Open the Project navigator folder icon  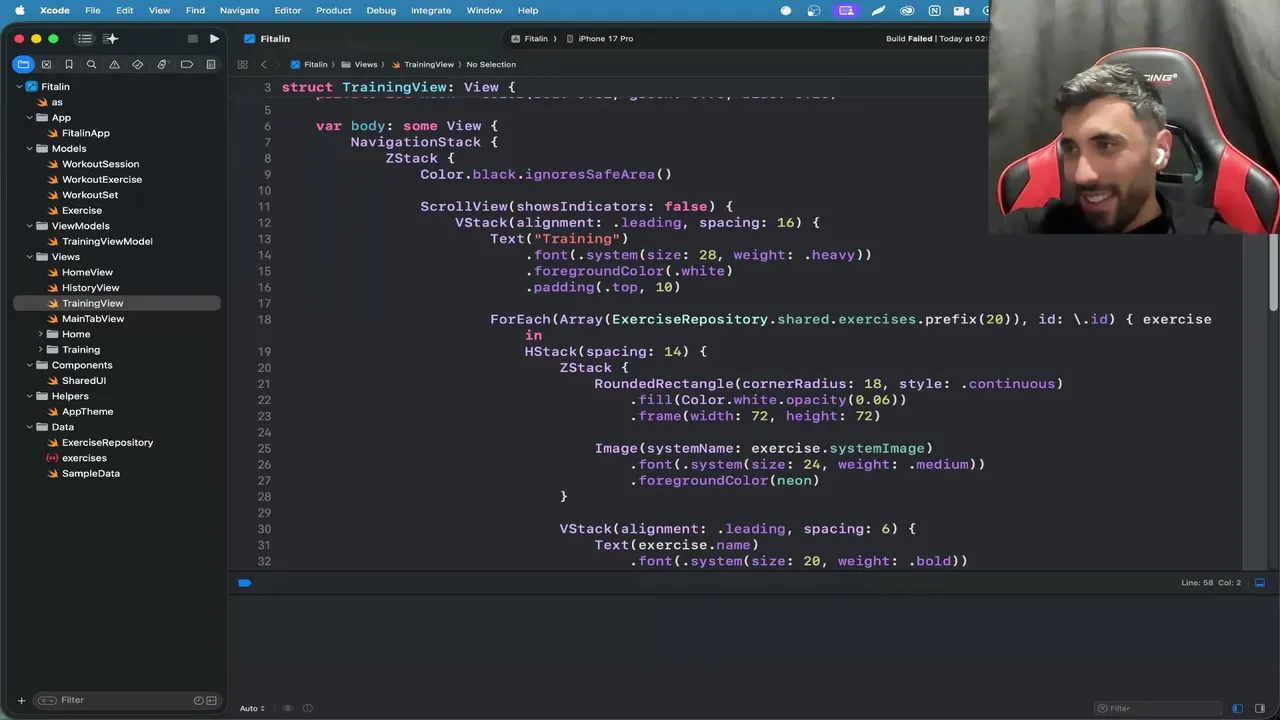pyautogui.click(x=23, y=64)
